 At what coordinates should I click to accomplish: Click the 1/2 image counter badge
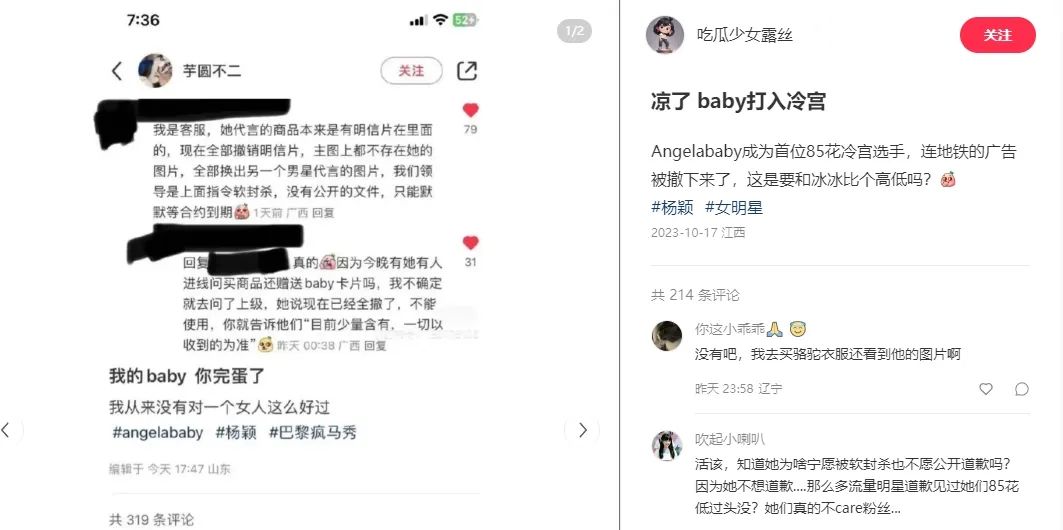(574, 31)
